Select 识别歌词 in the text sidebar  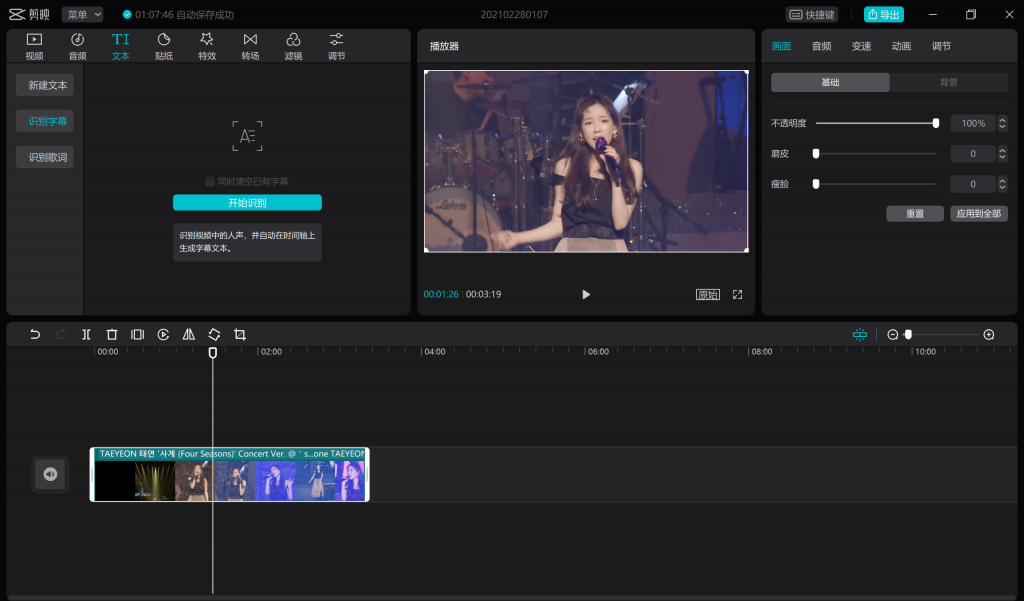click(x=45, y=157)
